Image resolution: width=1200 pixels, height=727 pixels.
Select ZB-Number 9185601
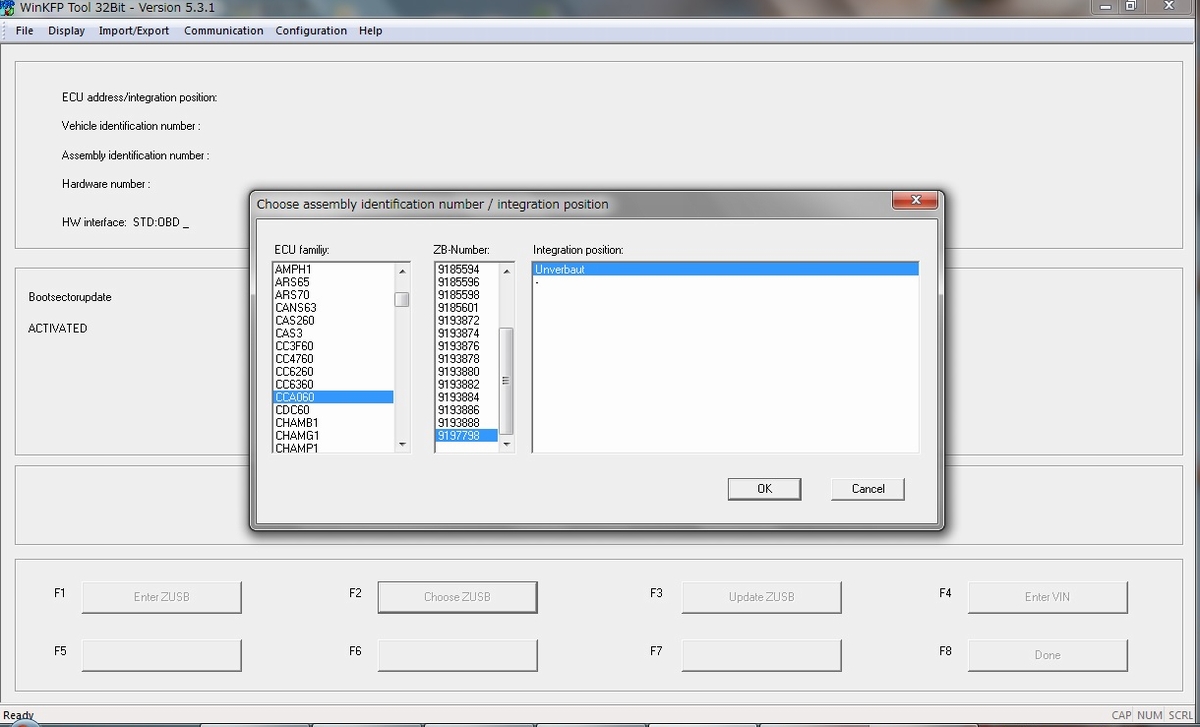[466, 308]
